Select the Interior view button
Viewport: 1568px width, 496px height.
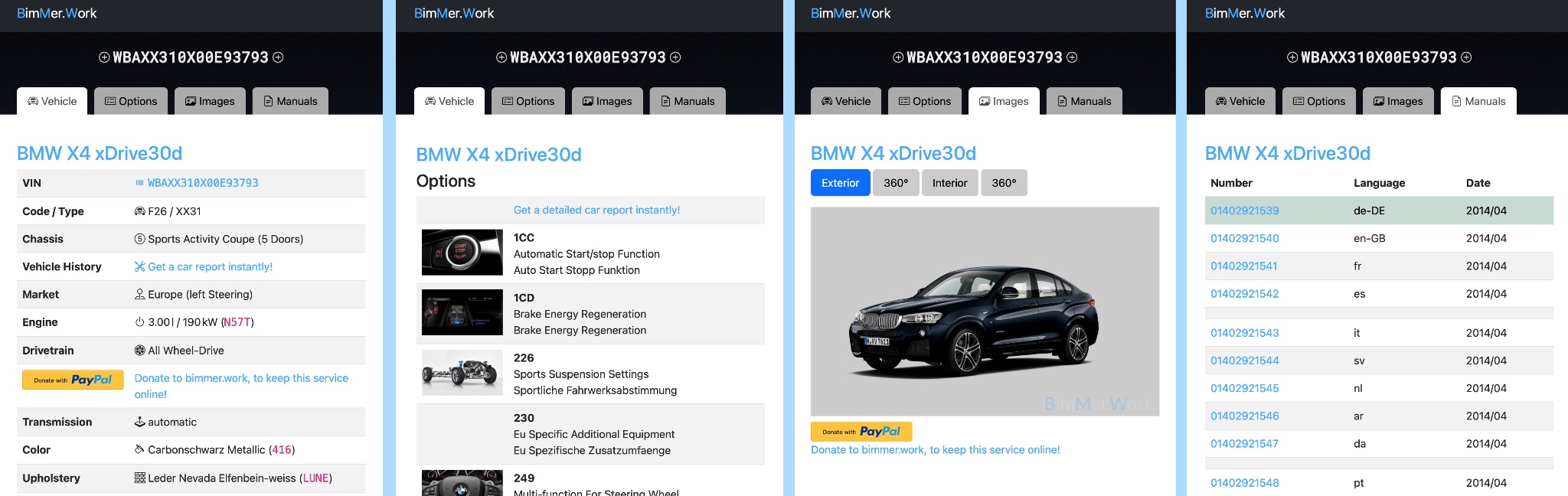coord(949,183)
